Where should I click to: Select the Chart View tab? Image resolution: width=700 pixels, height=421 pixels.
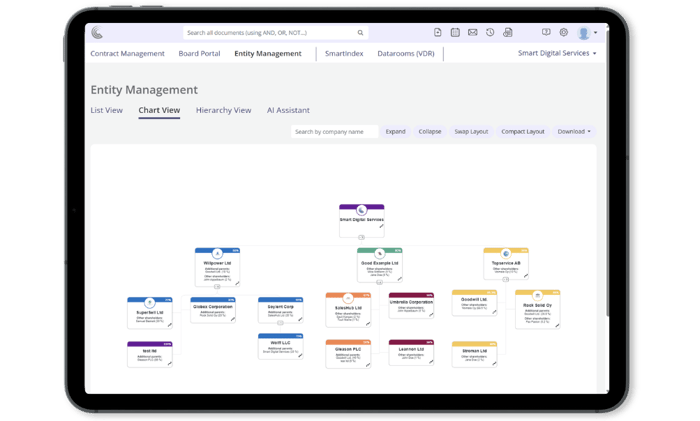tap(159, 110)
